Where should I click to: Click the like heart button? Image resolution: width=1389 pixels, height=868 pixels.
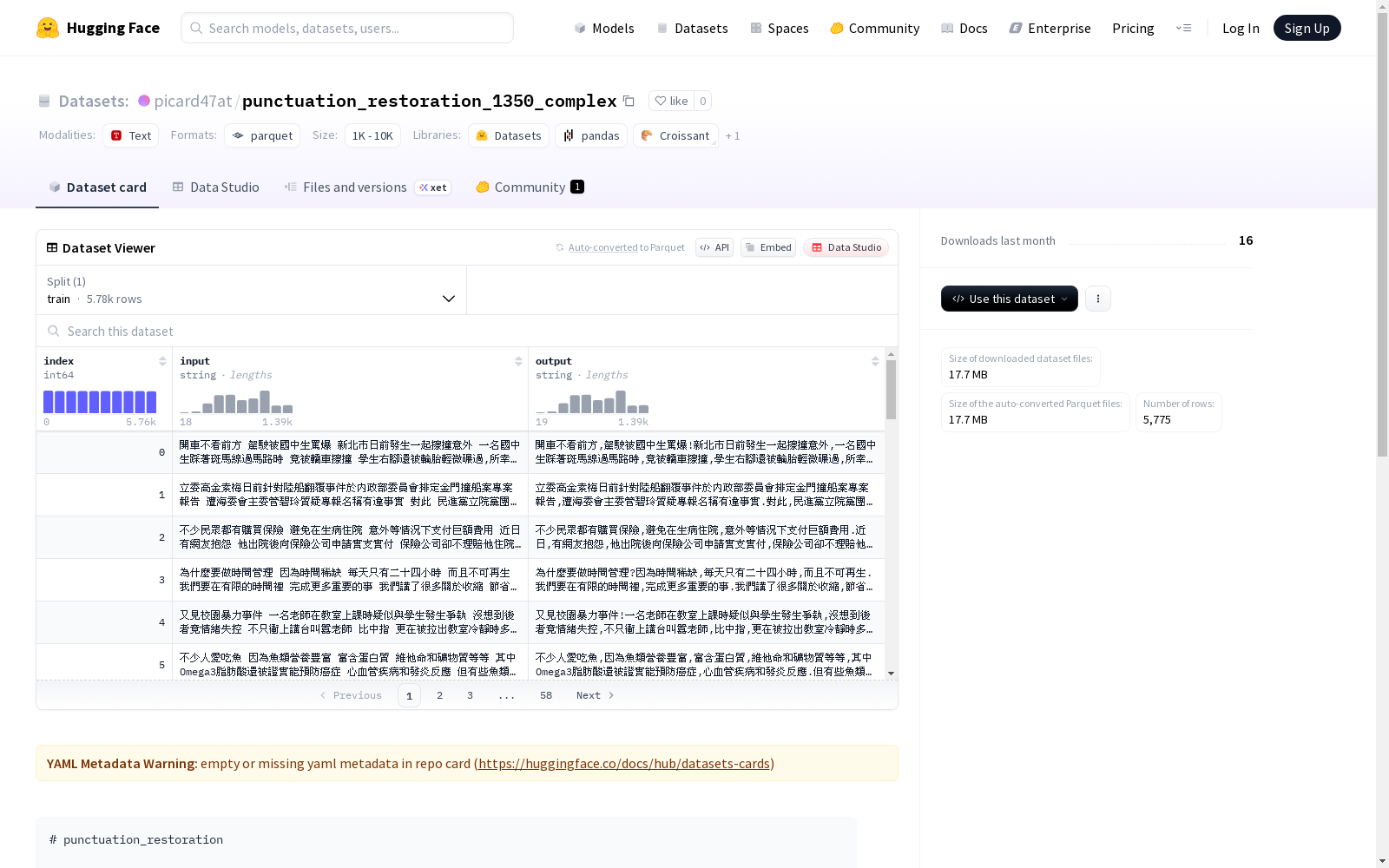click(x=671, y=101)
